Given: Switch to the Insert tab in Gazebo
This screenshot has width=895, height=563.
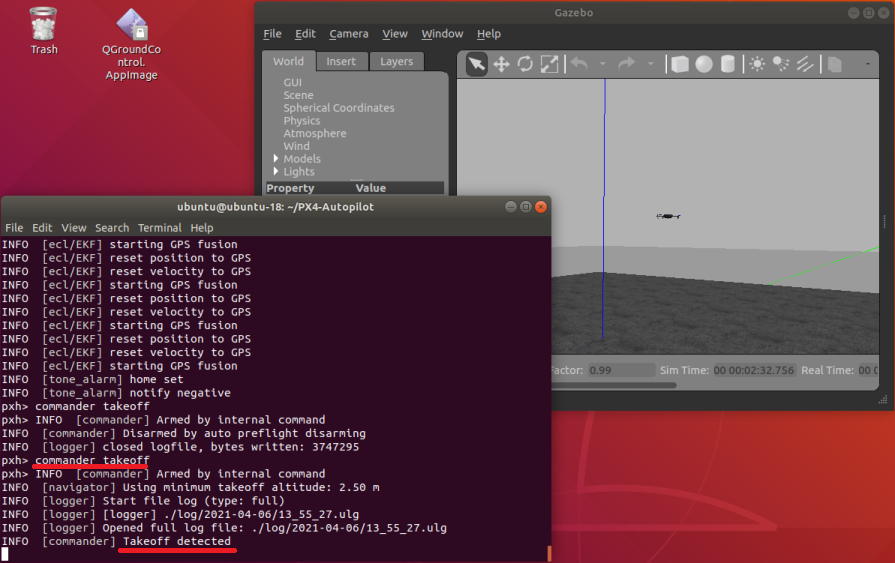Looking at the screenshot, I should (341, 61).
